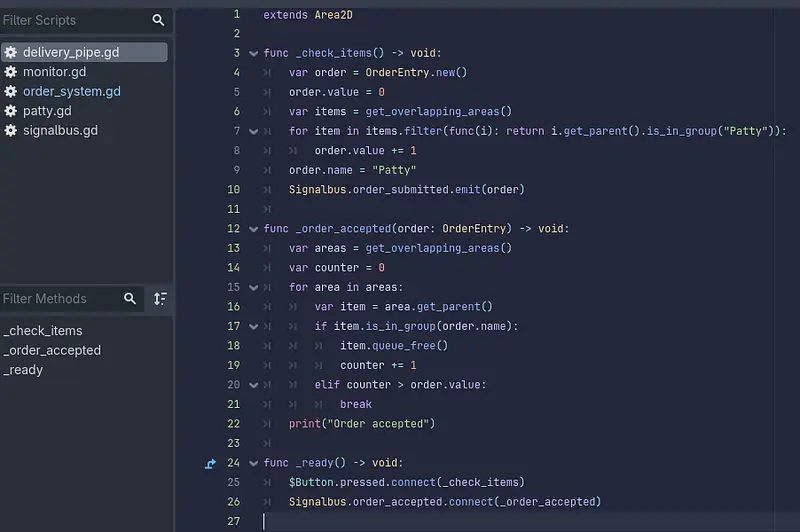Jump to the _check_items method

click(43, 331)
